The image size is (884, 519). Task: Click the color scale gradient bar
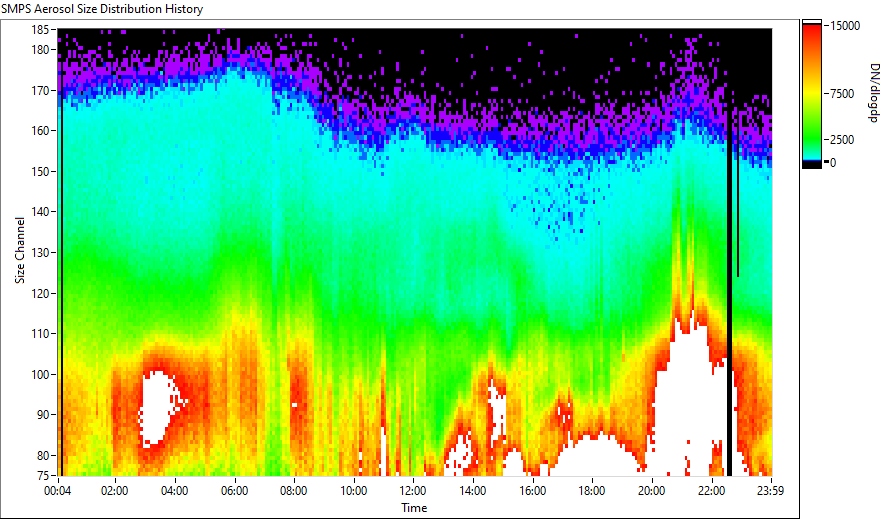click(812, 94)
